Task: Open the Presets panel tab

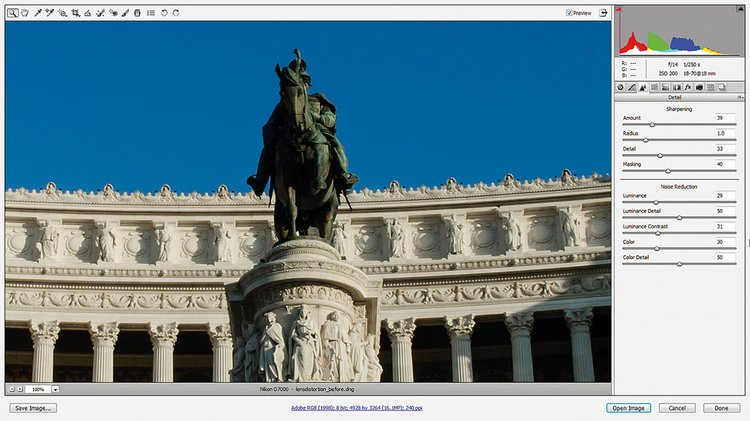Action: pos(710,87)
